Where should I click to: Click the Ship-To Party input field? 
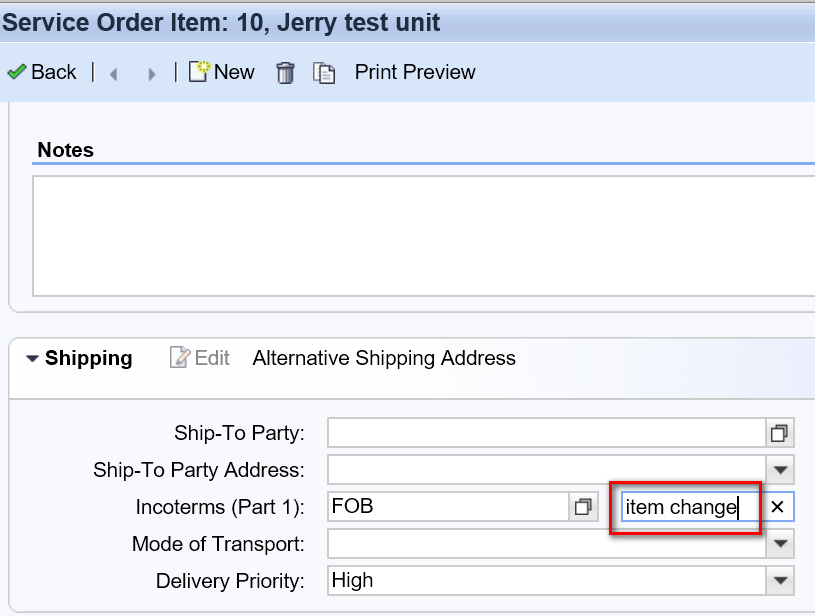(545, 433)
